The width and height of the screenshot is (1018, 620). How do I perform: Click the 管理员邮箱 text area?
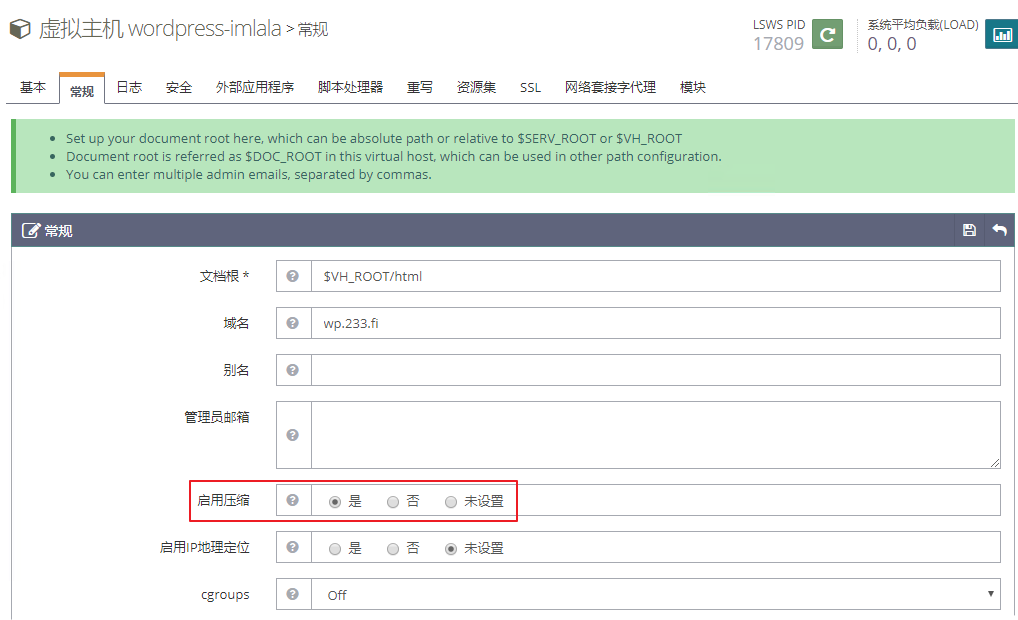click(x=656, y=434)
